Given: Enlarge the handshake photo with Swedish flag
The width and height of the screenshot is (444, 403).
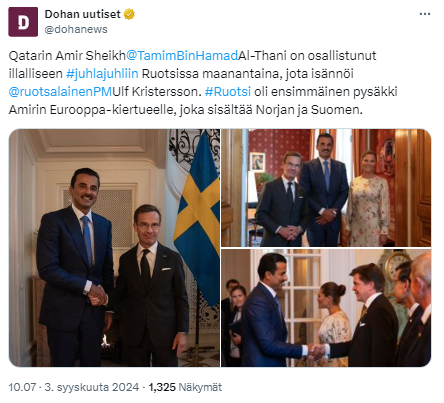Looking at the screenshot, I should (x=114, y=248).
